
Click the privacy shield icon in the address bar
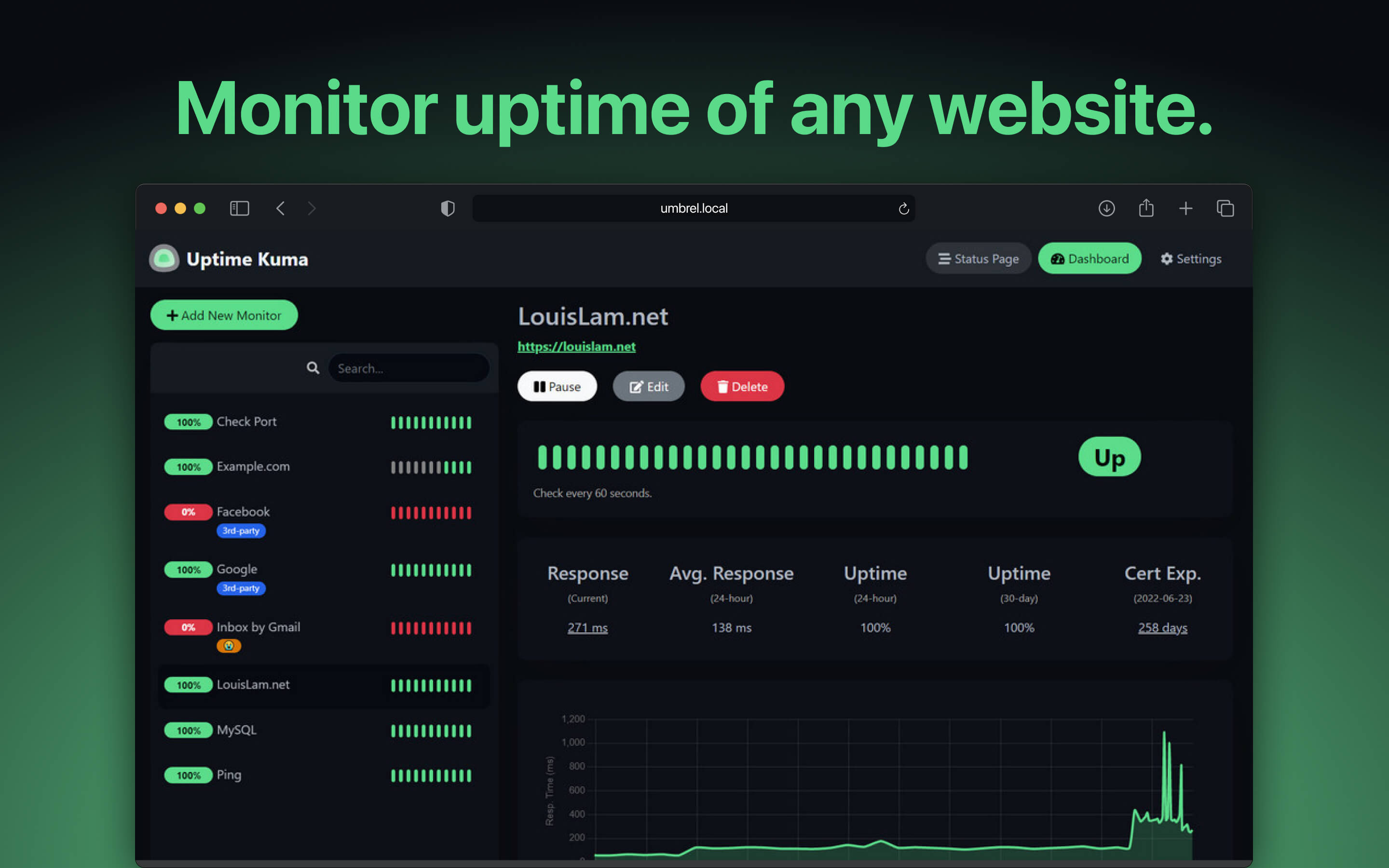447,208
